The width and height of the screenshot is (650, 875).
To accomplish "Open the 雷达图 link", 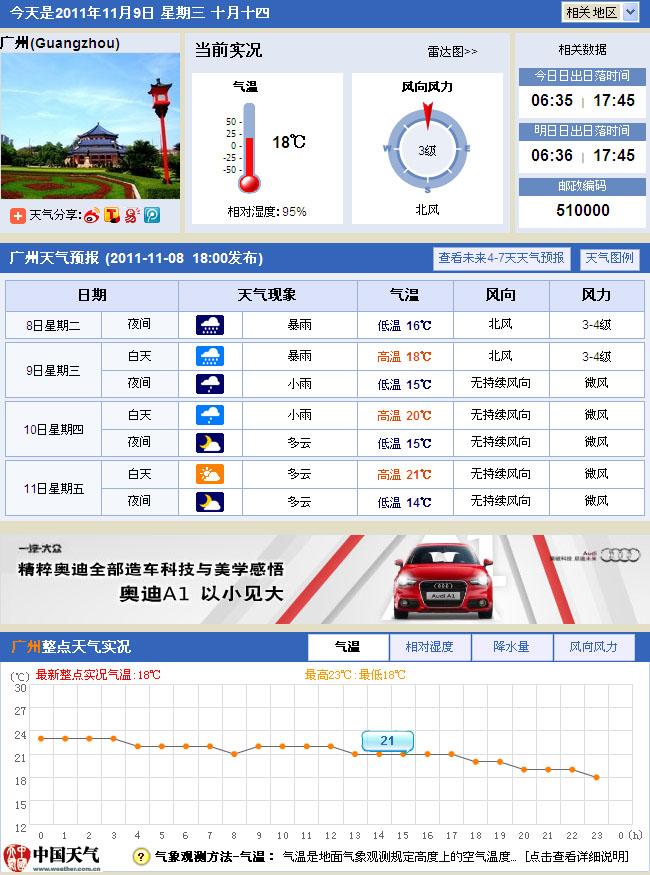I will click(452, 51).
